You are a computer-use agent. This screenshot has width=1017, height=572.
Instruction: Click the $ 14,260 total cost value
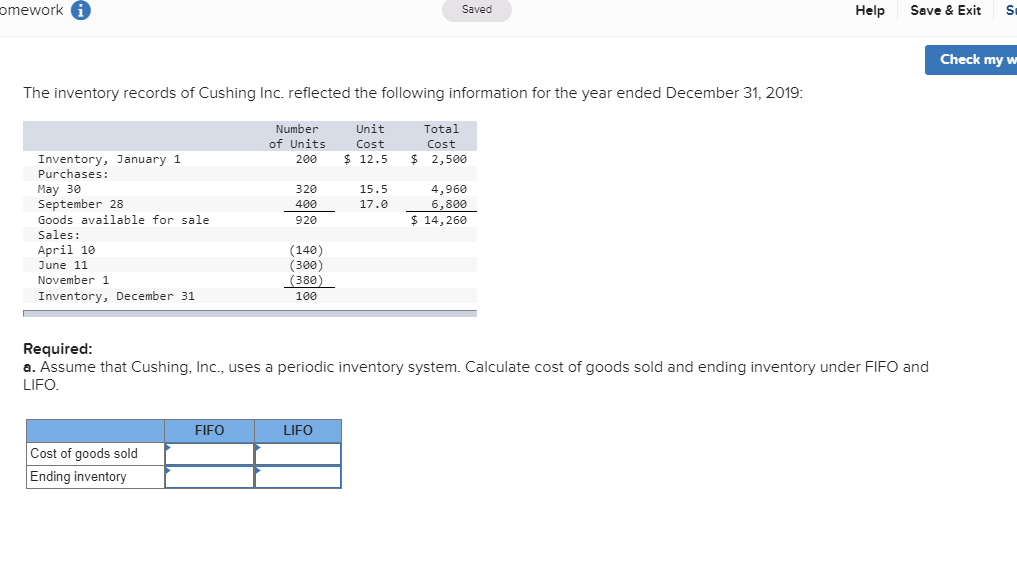438,220
